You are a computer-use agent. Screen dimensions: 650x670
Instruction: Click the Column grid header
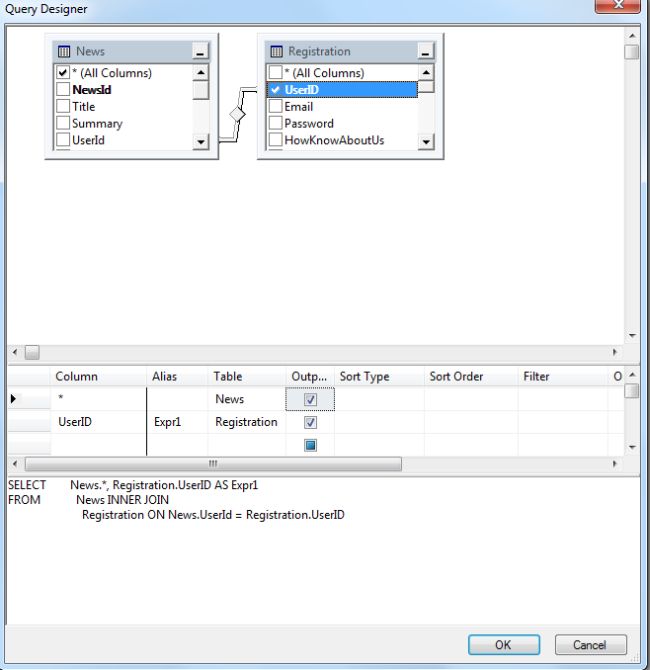coord(99,376)
